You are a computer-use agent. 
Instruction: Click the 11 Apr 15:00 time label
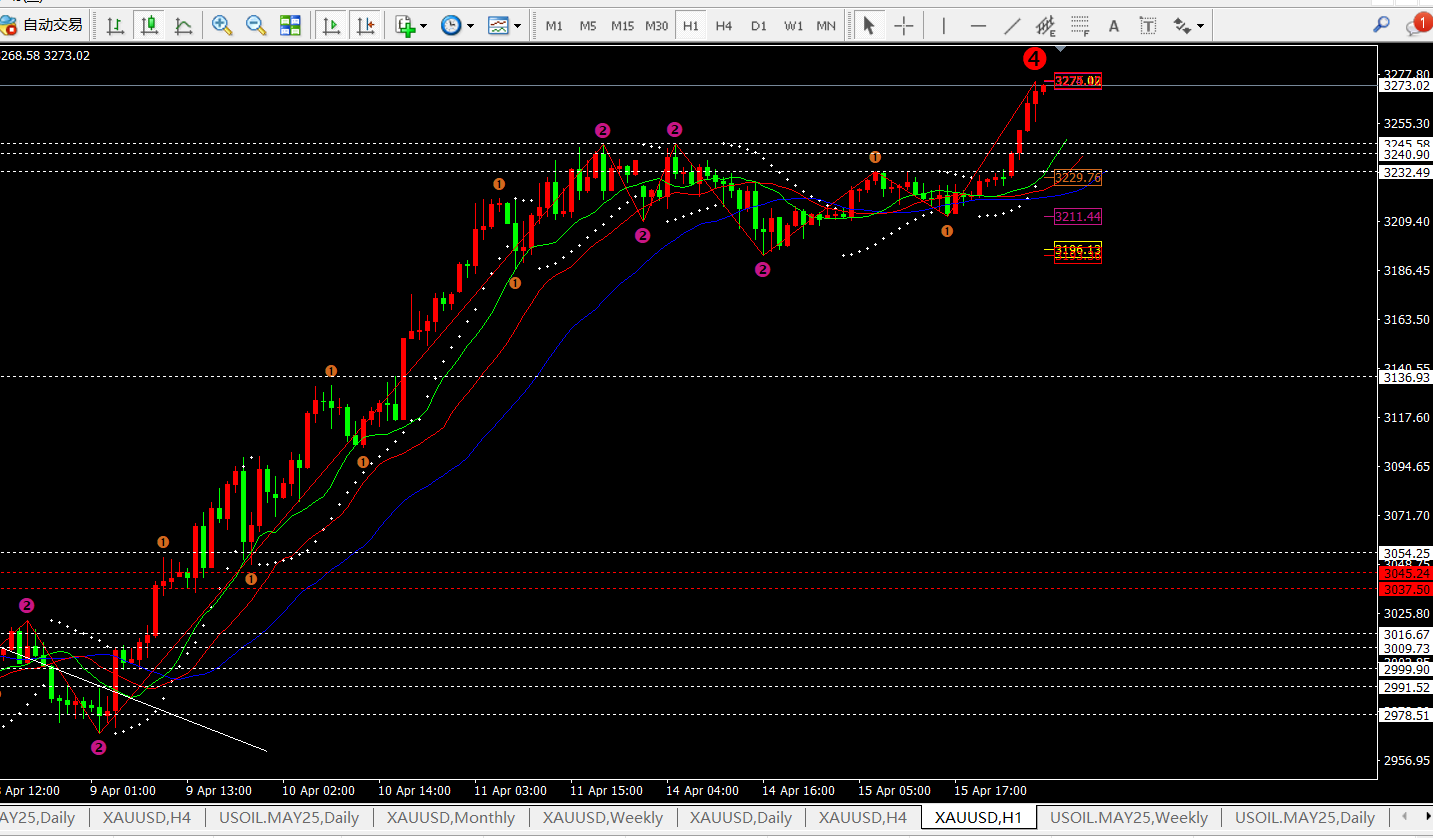click(x=607, y=791)
